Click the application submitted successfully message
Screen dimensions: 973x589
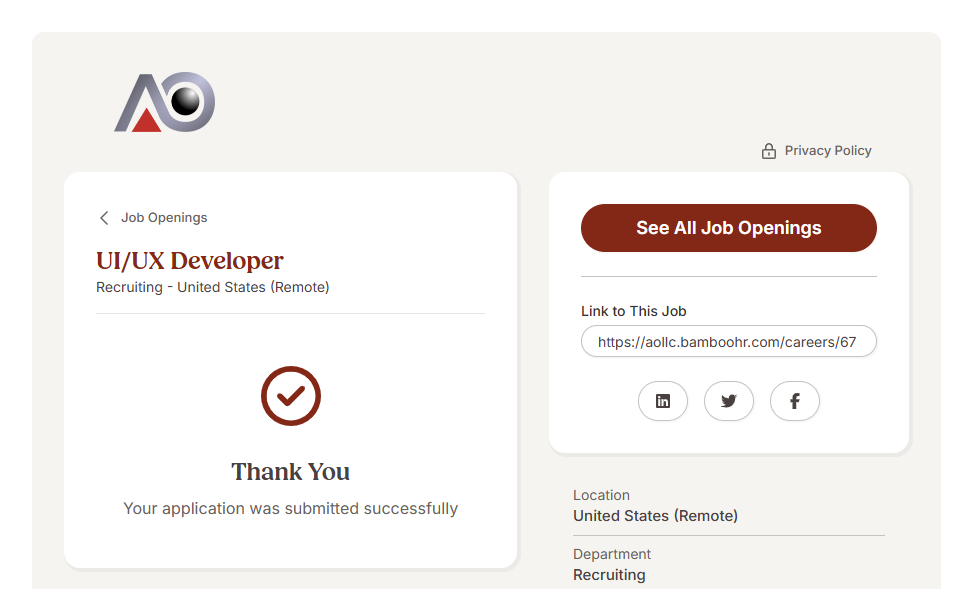coord(290,508)
